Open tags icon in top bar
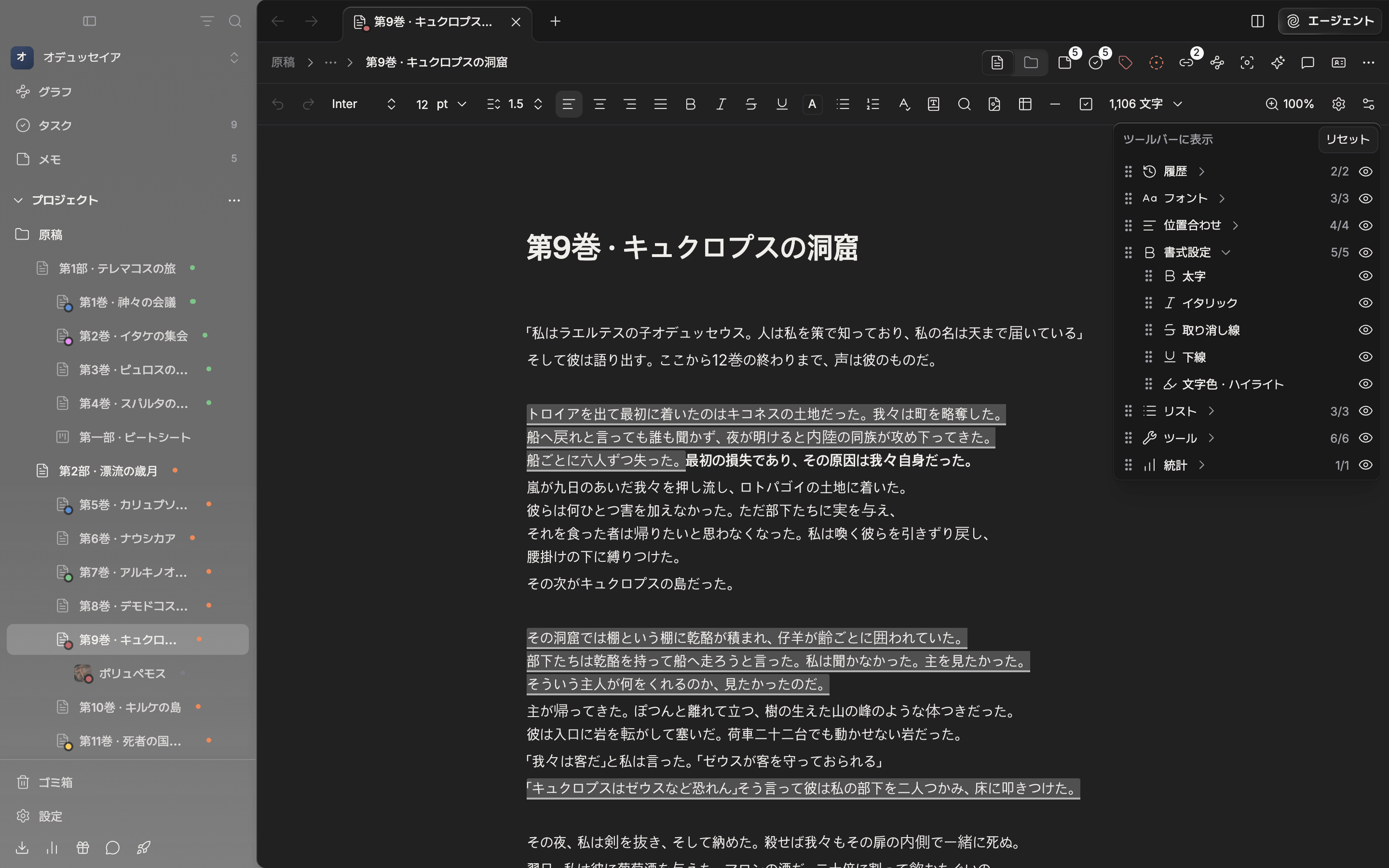The image size is (1389, 868). coord(1126,62)
